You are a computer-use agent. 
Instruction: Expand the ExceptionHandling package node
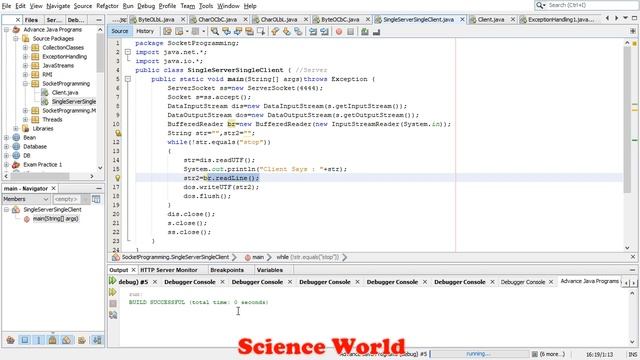pos(25,56)
